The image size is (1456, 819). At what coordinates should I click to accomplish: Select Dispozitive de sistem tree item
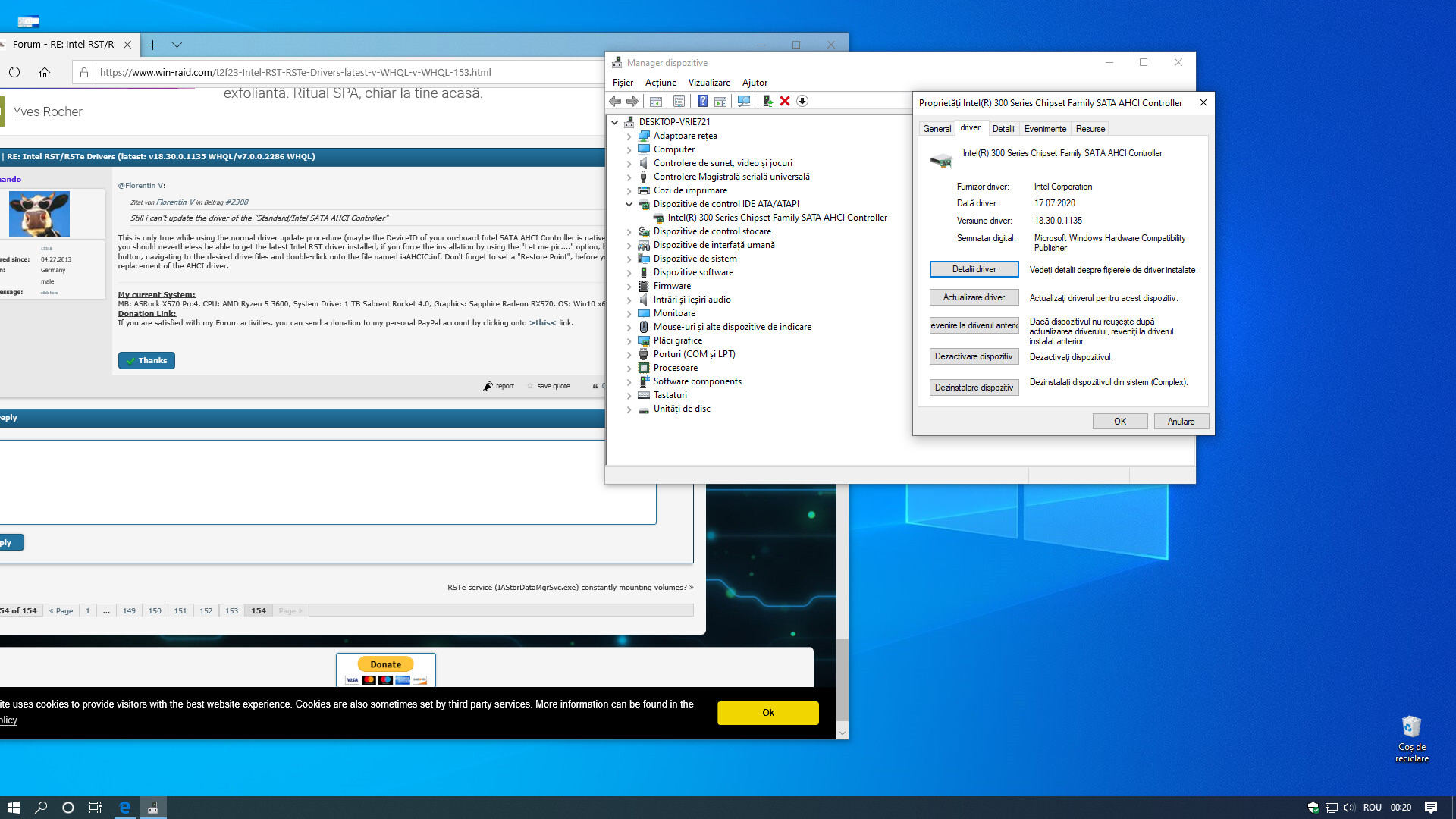(695, 259)
